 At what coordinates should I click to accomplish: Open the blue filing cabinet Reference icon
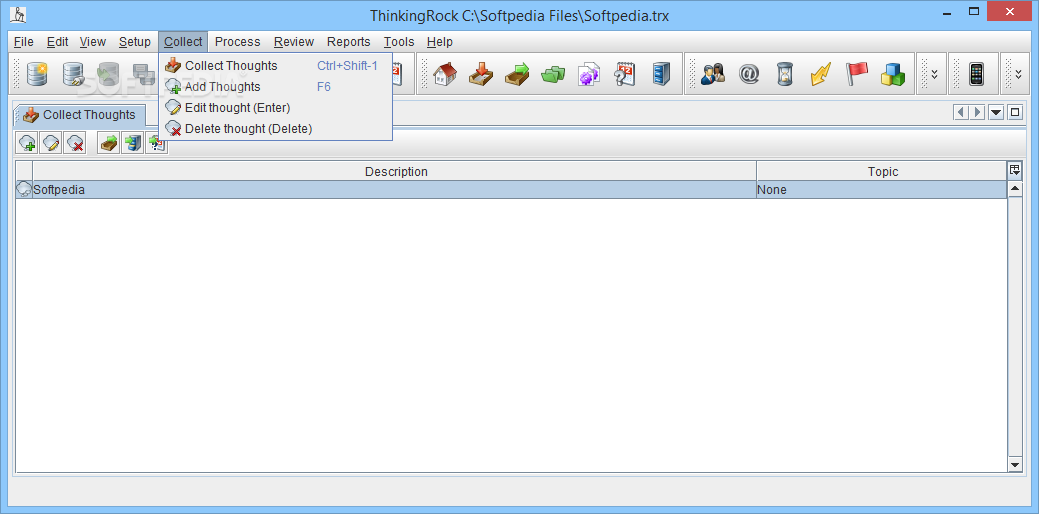661,74
